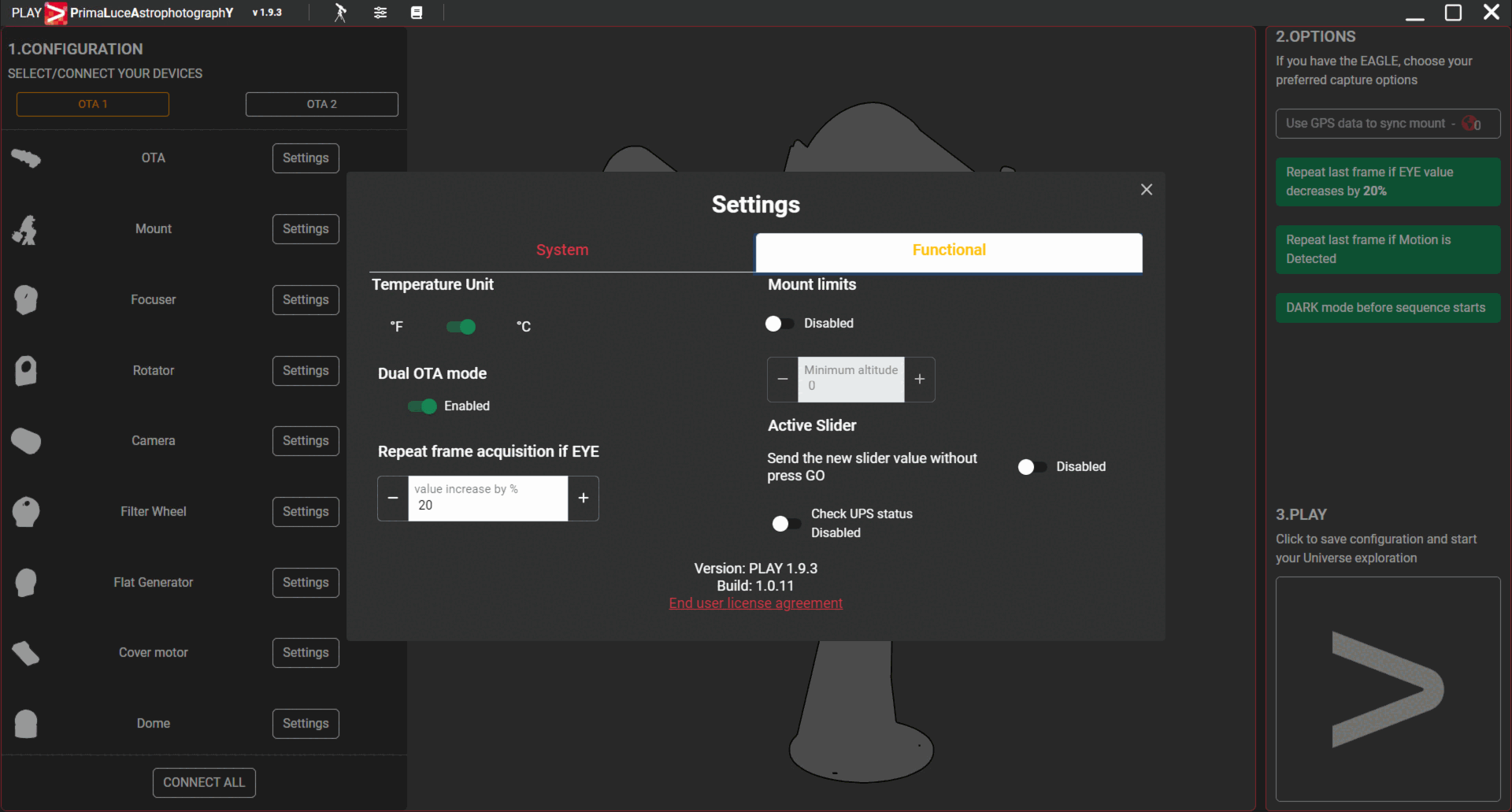Open Dome Settings
Image resolution: width=1512 pixels, height=812 pixels.
pos(306,724)
